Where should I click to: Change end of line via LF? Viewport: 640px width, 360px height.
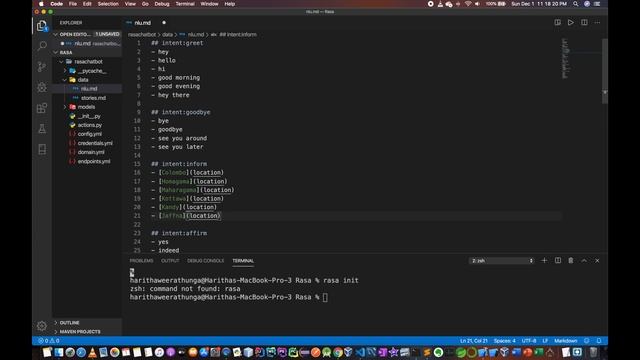(x=545, y=340)
